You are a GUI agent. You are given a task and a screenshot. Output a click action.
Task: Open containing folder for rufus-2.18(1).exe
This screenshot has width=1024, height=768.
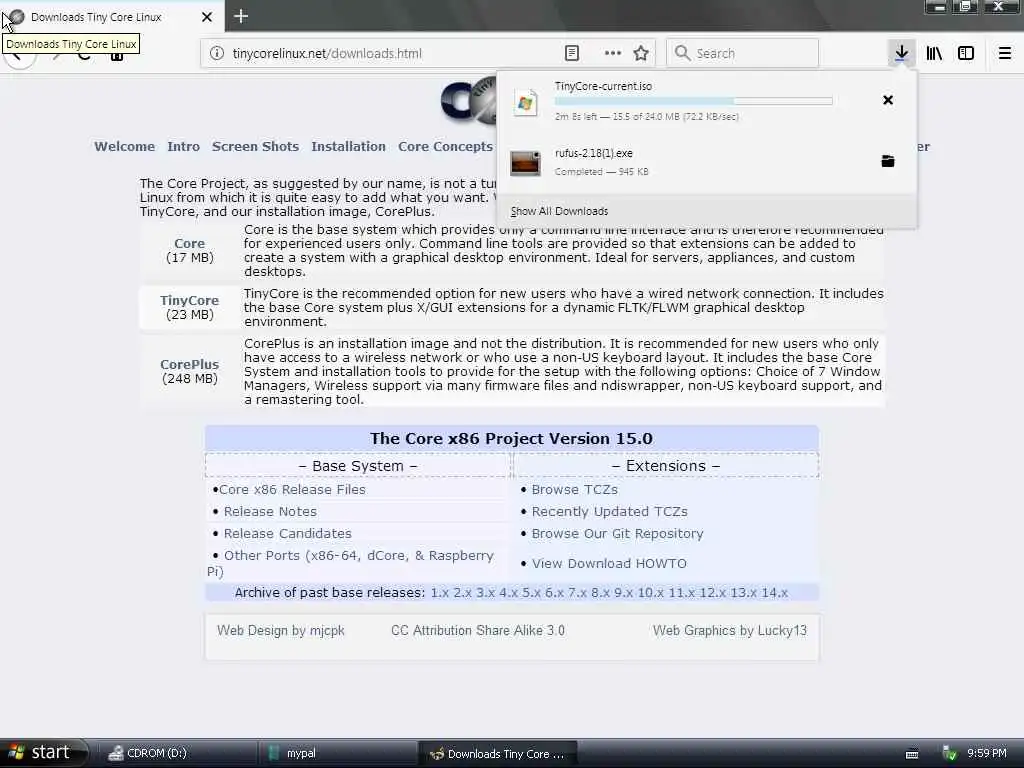click(888, 161)
